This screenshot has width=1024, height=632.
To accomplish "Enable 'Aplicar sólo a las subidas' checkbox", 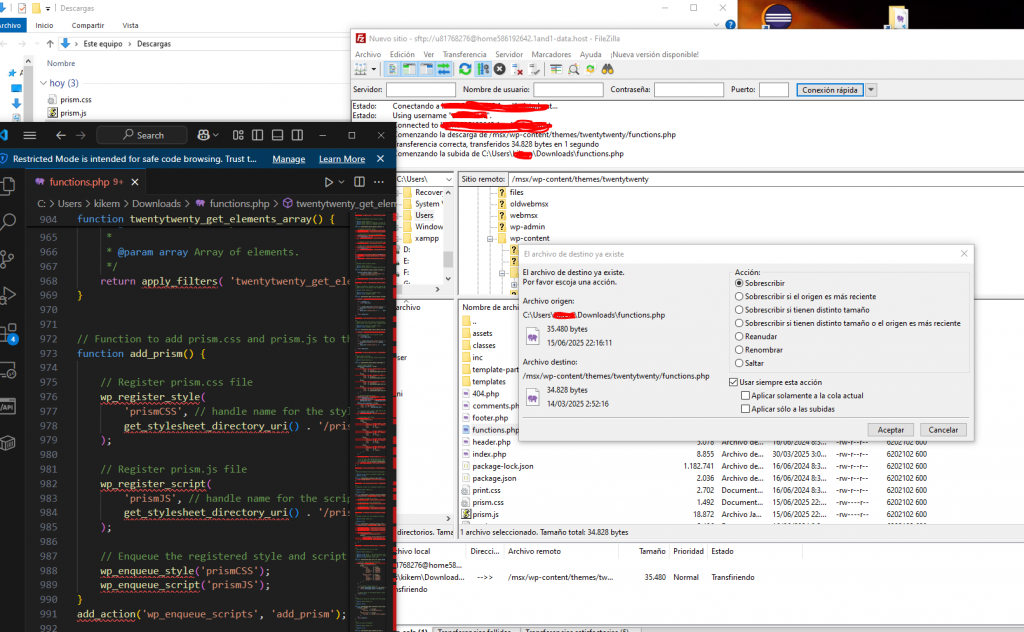I will pos(745,408).
